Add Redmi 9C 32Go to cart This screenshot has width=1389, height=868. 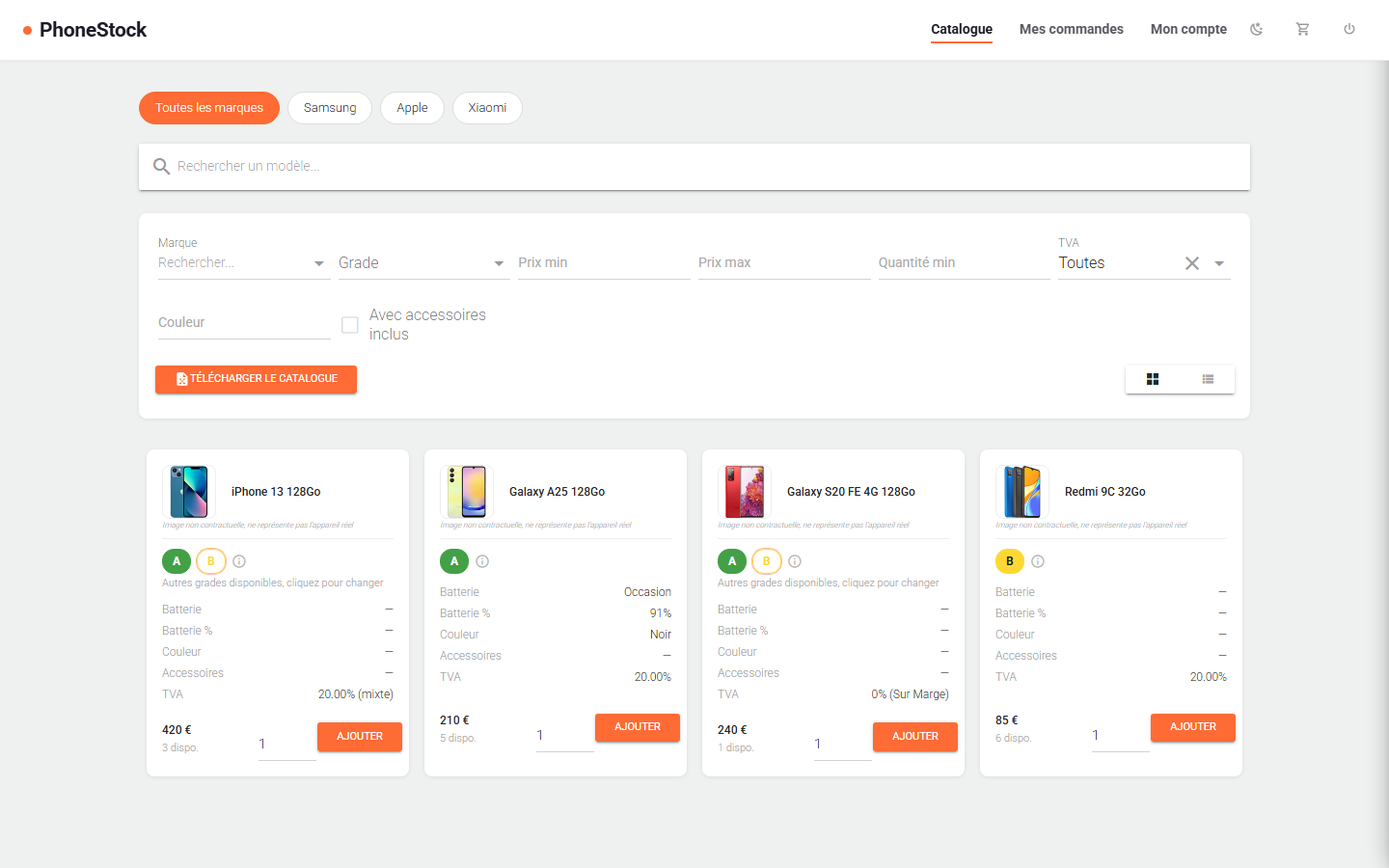click(1193, 727)
